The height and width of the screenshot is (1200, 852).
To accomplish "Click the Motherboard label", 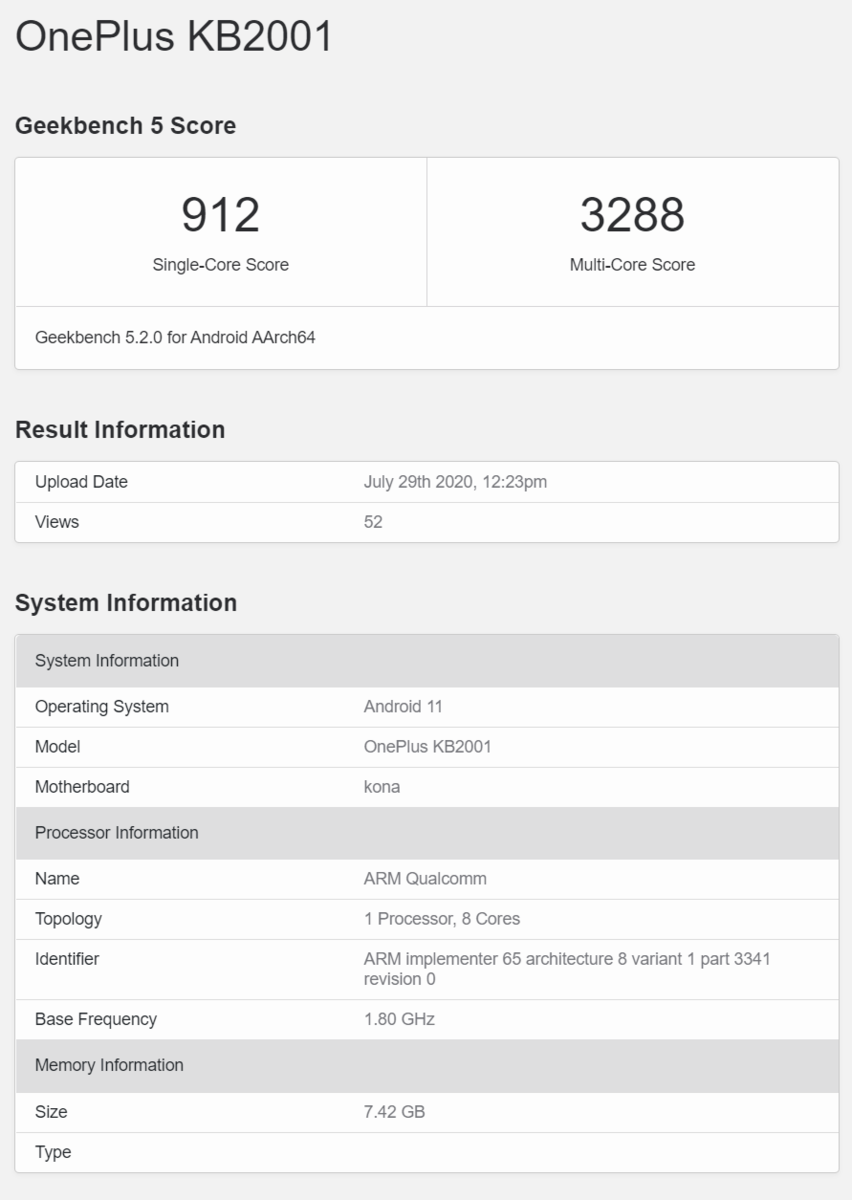I will pos(82,787).
